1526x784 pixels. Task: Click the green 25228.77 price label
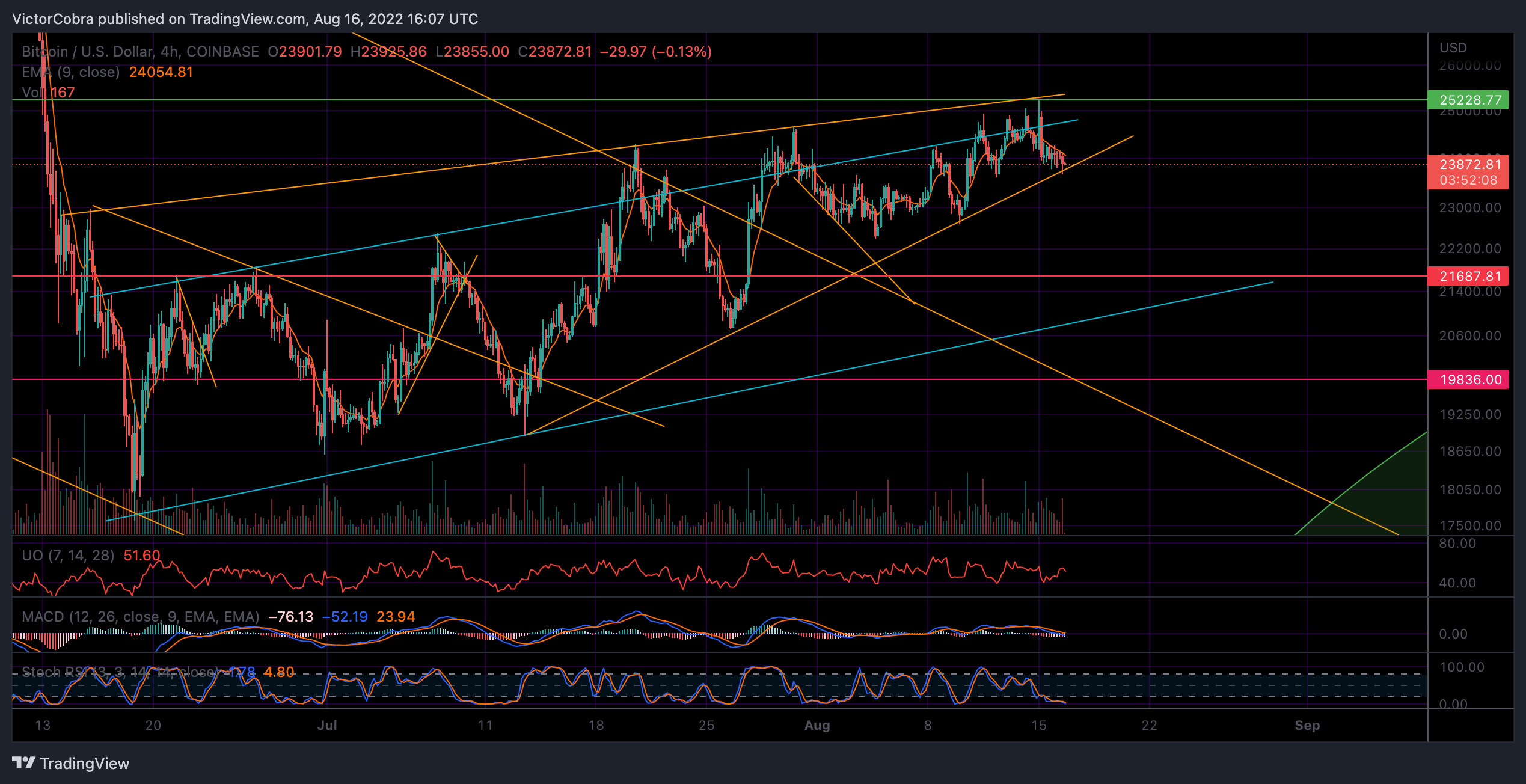1468,100
